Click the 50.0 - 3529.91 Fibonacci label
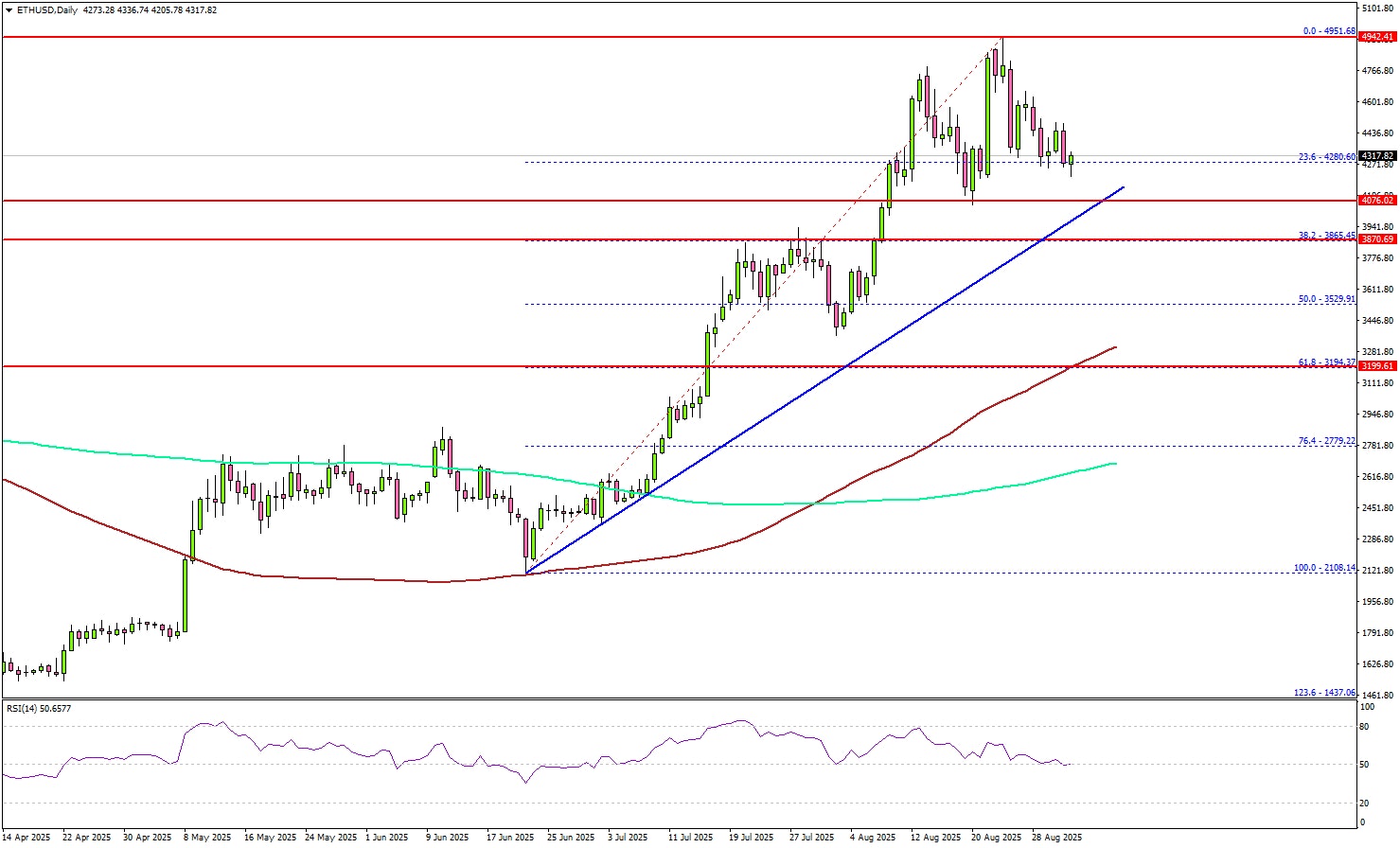Viewport: 1400px width, 848px height. click(1325, 299)
